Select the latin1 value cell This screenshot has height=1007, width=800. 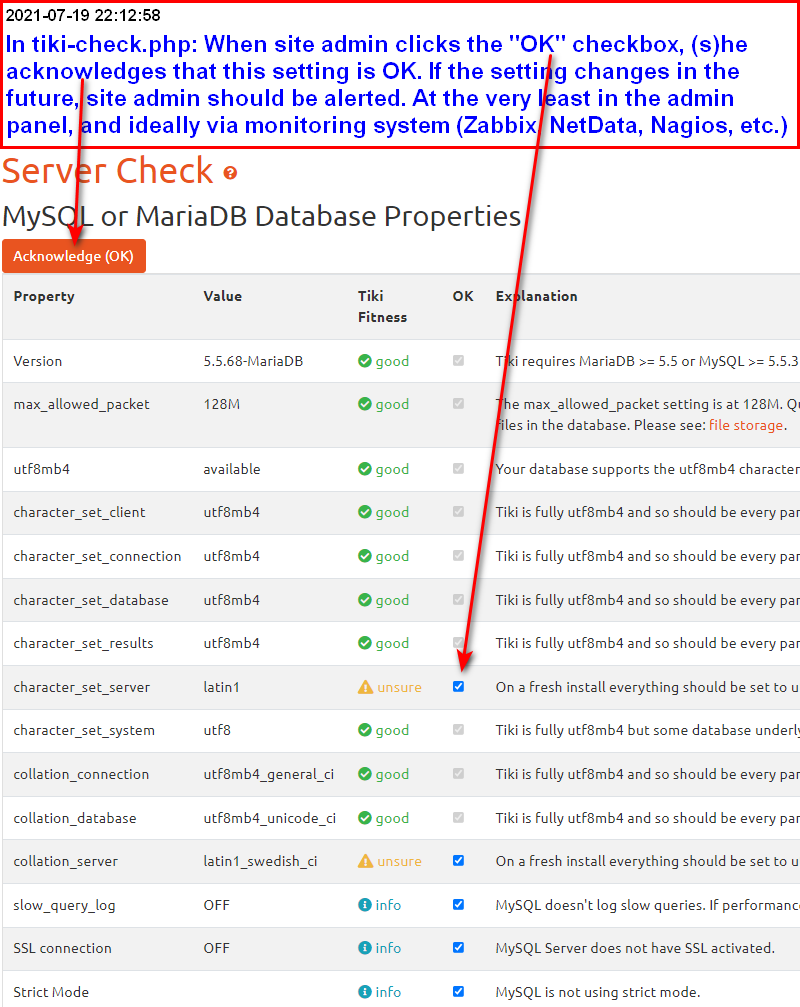(x=221, y=687)
